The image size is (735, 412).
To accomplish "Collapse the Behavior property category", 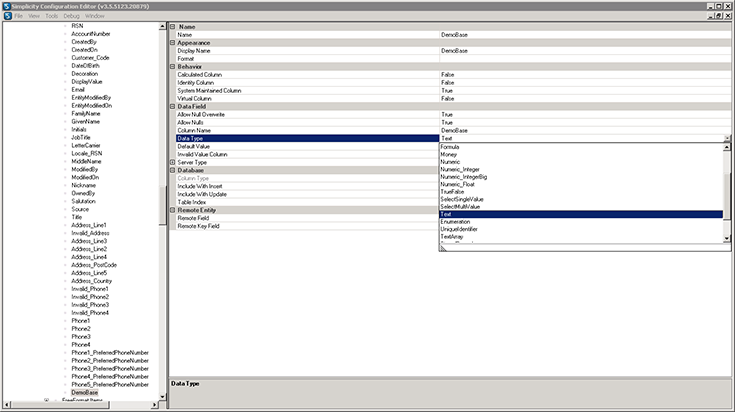I will (x=172, y=67).
